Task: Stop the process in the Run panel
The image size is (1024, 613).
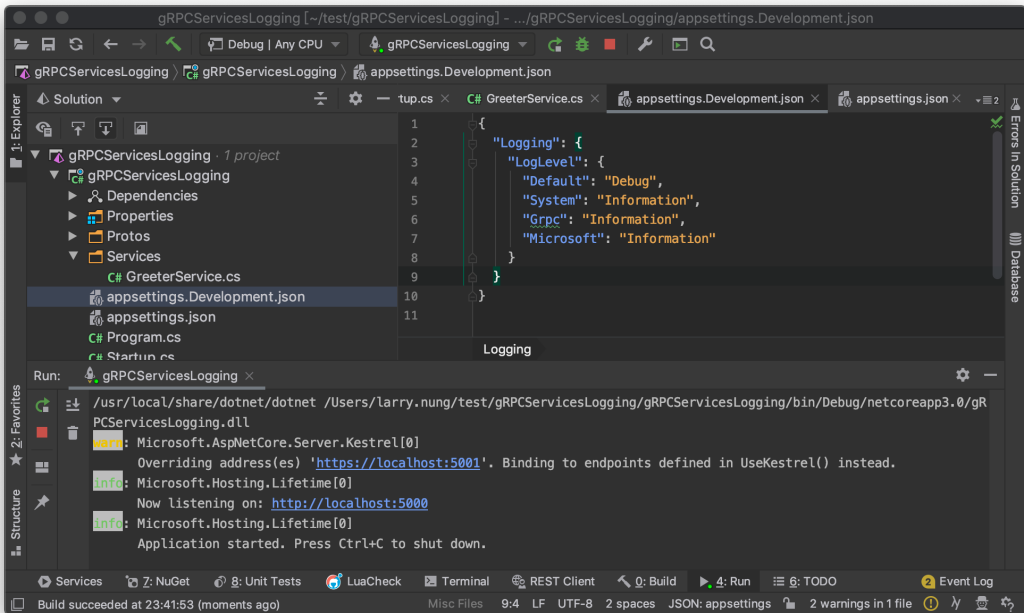Action: tap(42, 432)
